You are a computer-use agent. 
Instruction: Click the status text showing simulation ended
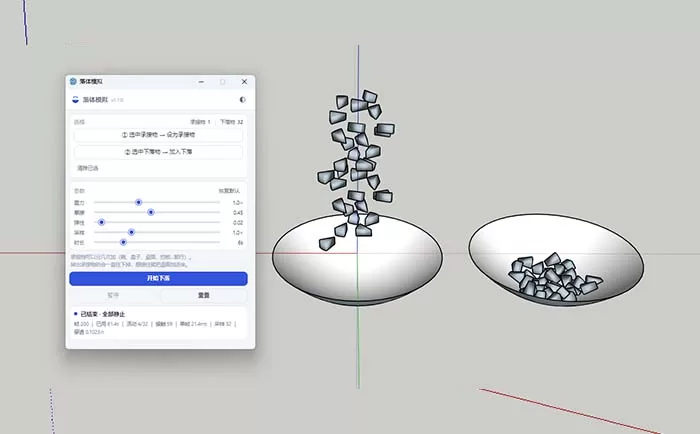click(x=103, y=314)
